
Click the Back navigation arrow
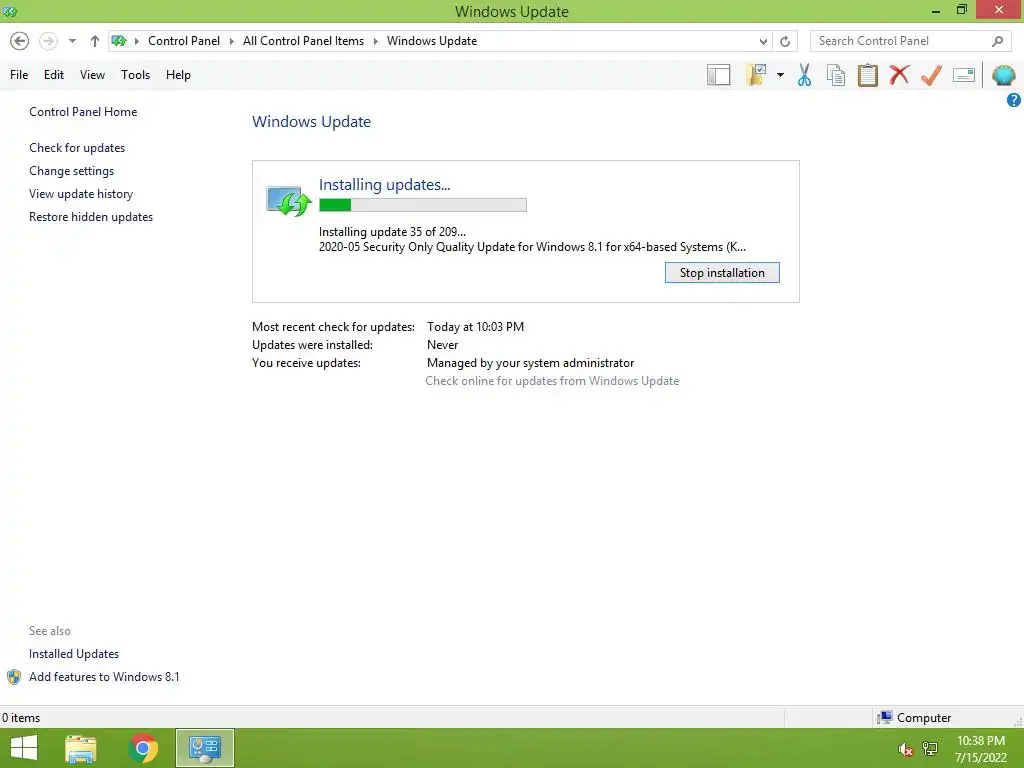coord(20,41)
